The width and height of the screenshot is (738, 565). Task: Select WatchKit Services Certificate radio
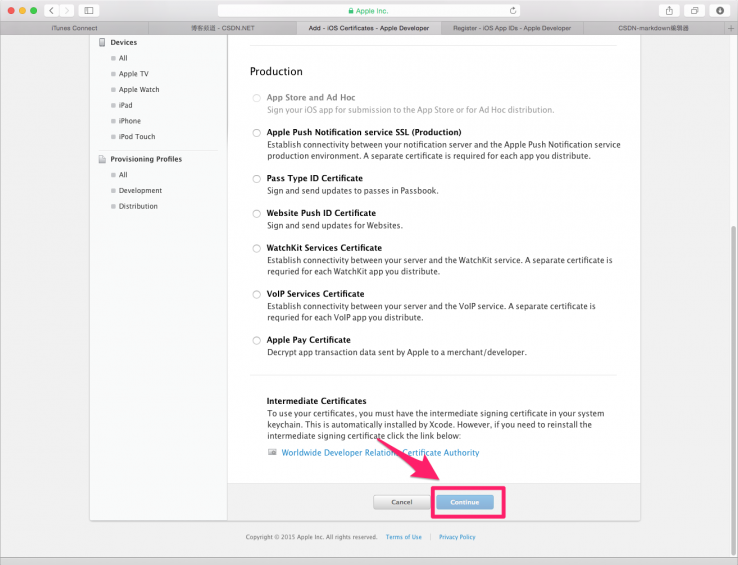(x=257, y=249)
